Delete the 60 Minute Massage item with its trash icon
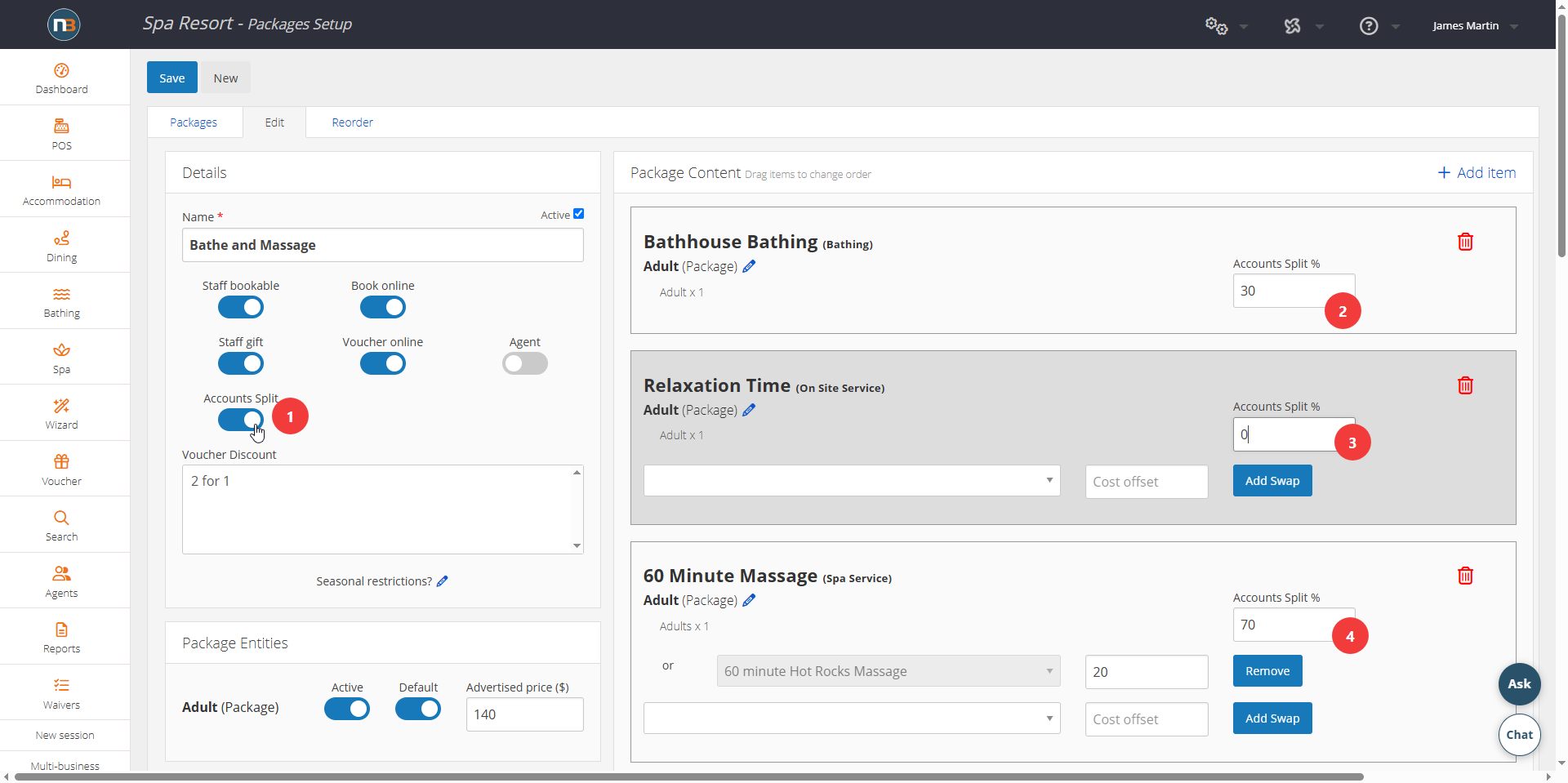This screenshot has height=783, width=1568. (x=1465, y=576)
